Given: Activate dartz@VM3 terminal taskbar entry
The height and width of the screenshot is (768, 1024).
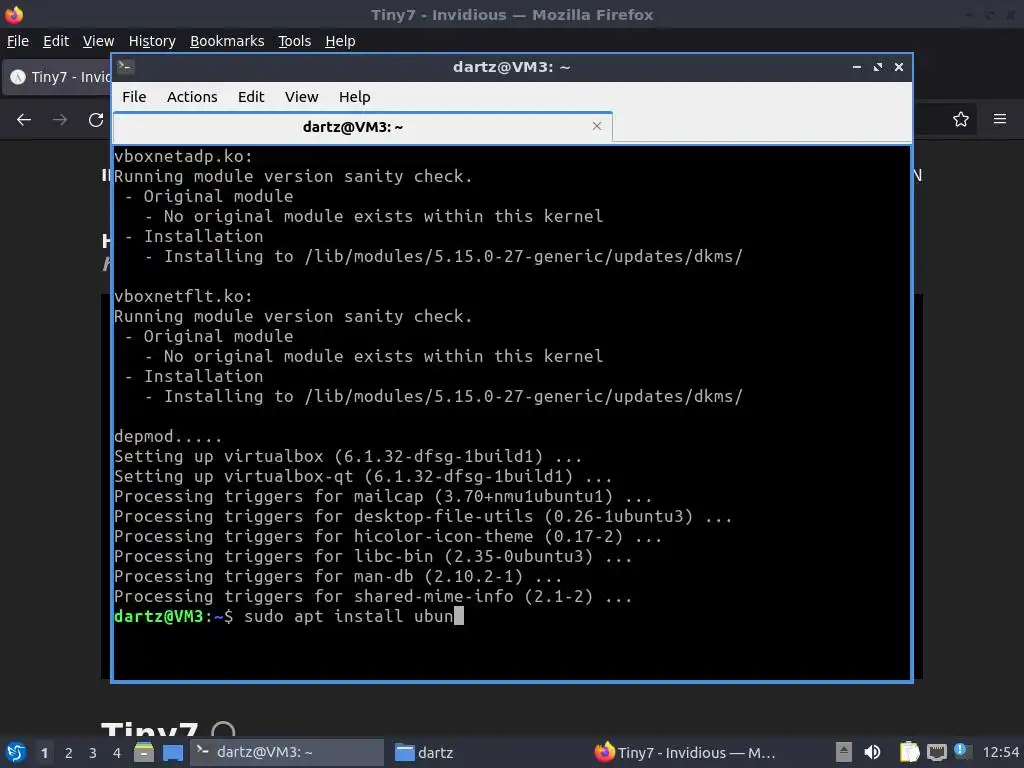Looking at the screenshot, I should tap(287, 752).
